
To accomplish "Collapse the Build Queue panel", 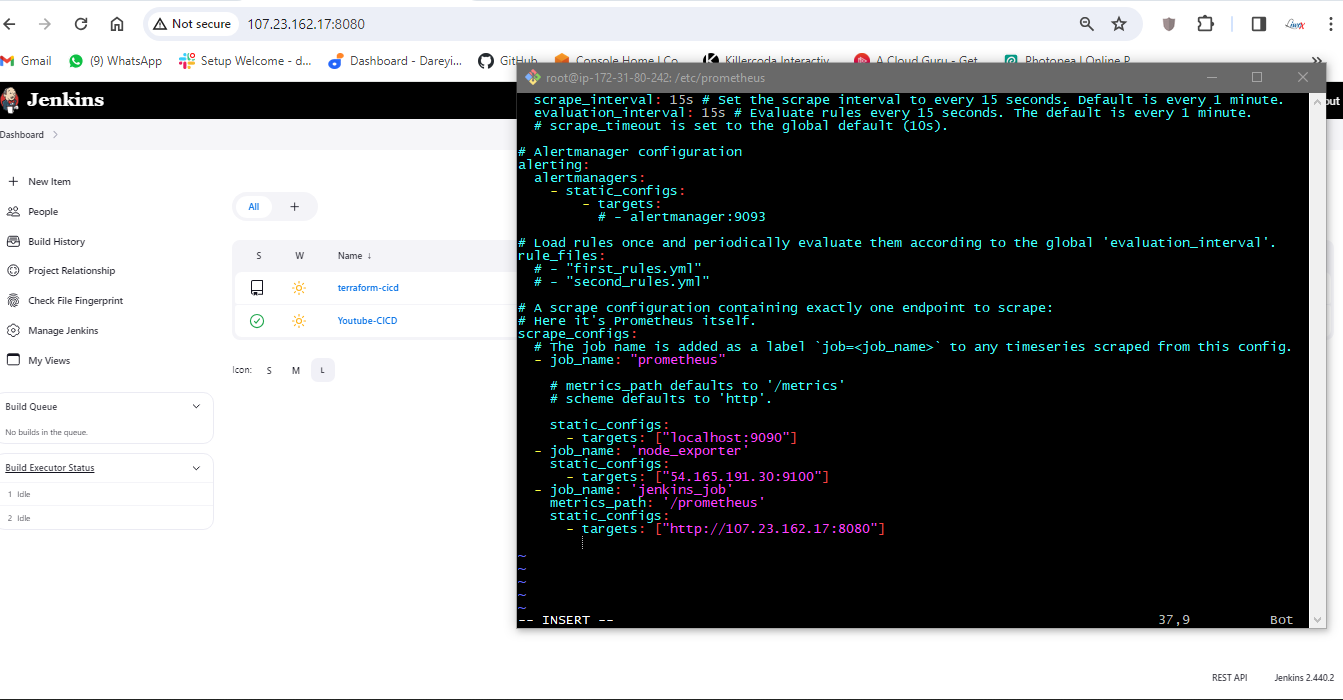I will pyautogui.click(x=196, y=407).
